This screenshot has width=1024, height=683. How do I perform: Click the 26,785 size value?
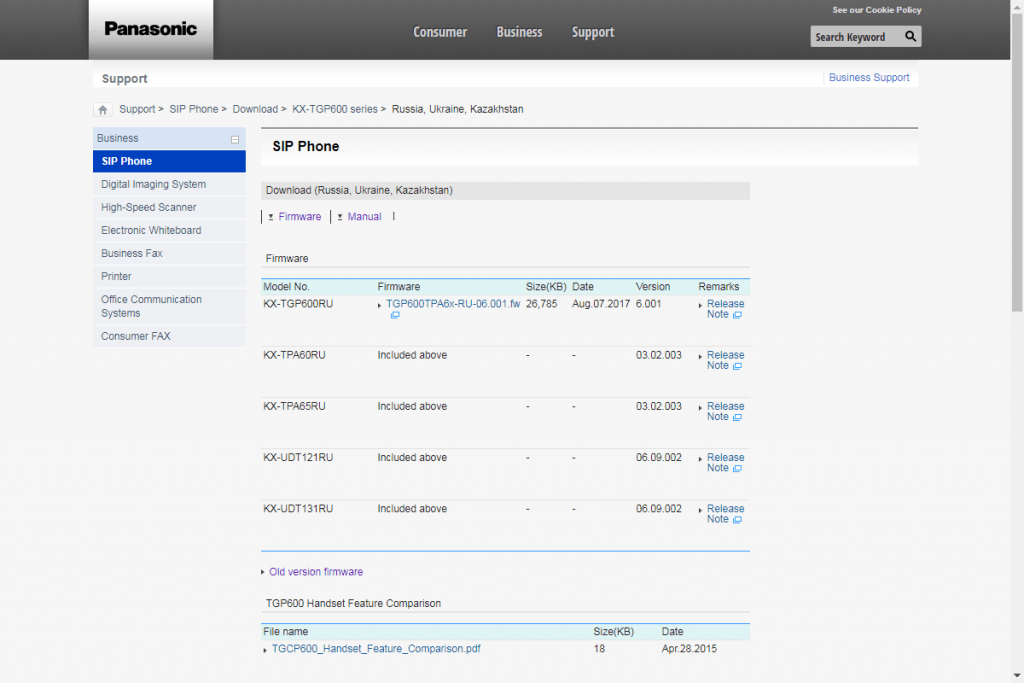pyautogui.click(x=541, y=304)
